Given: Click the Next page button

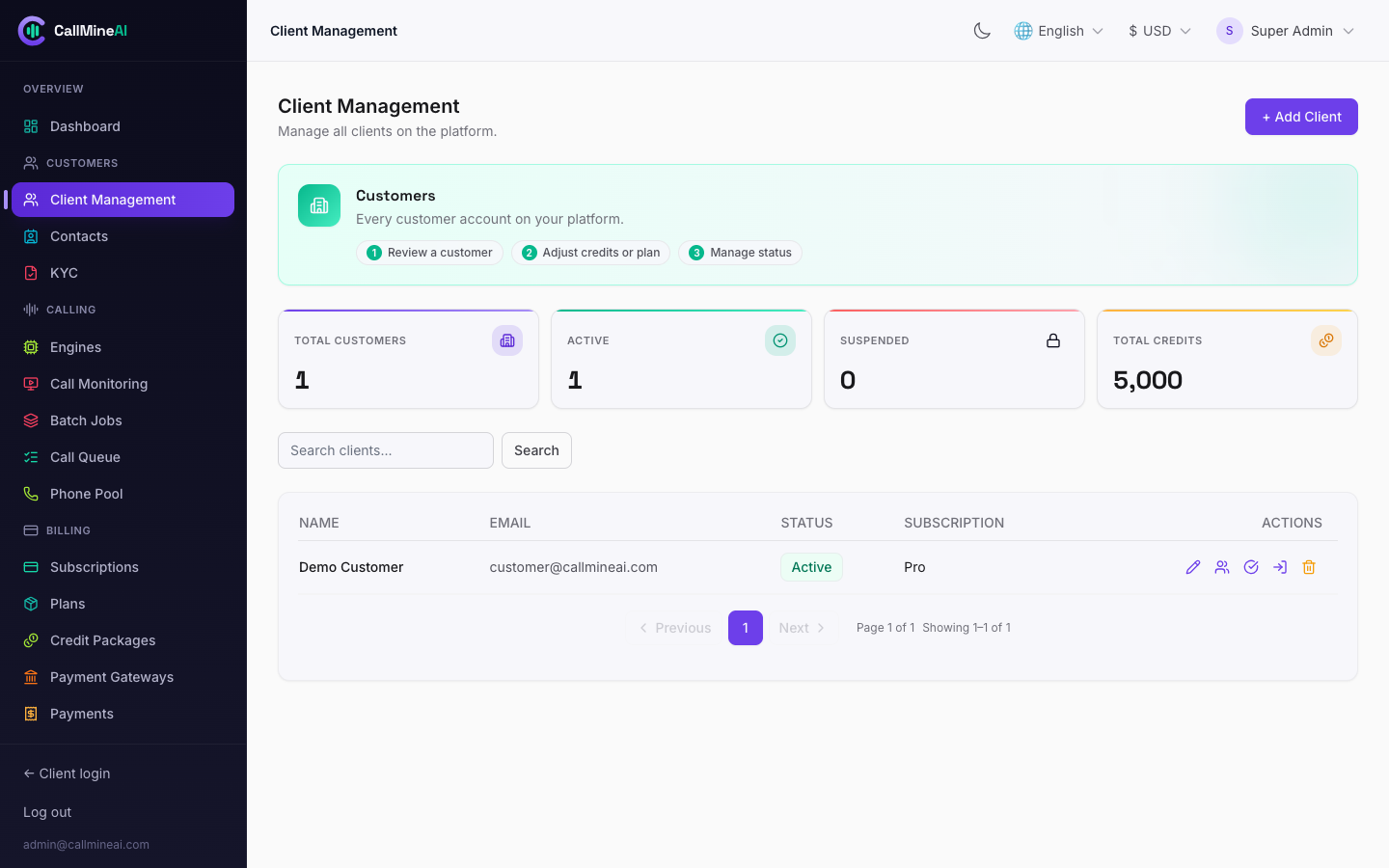Looking at the screenshot, I should click(x=803, y=628).
